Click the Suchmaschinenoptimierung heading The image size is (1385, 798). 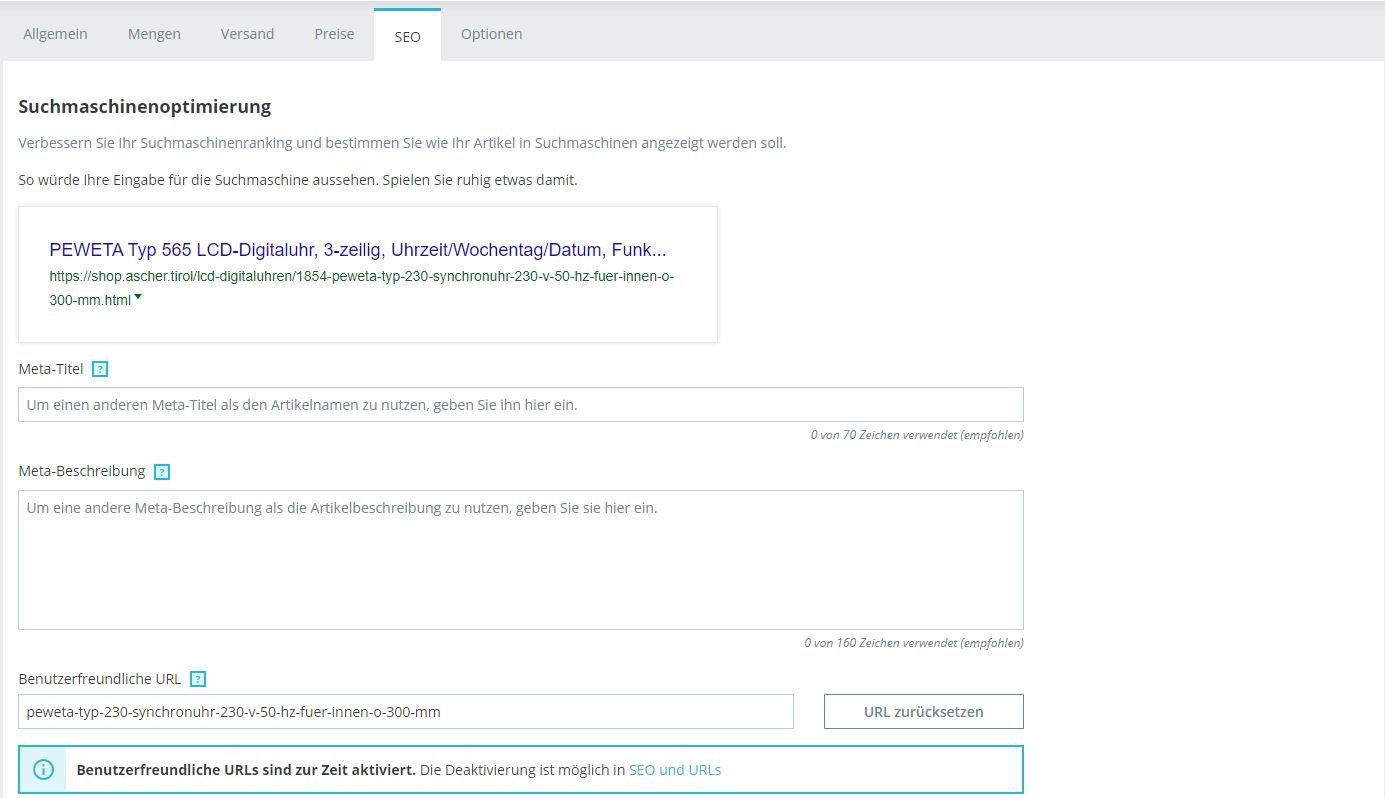pyautogui.click(x=145, y=106)
